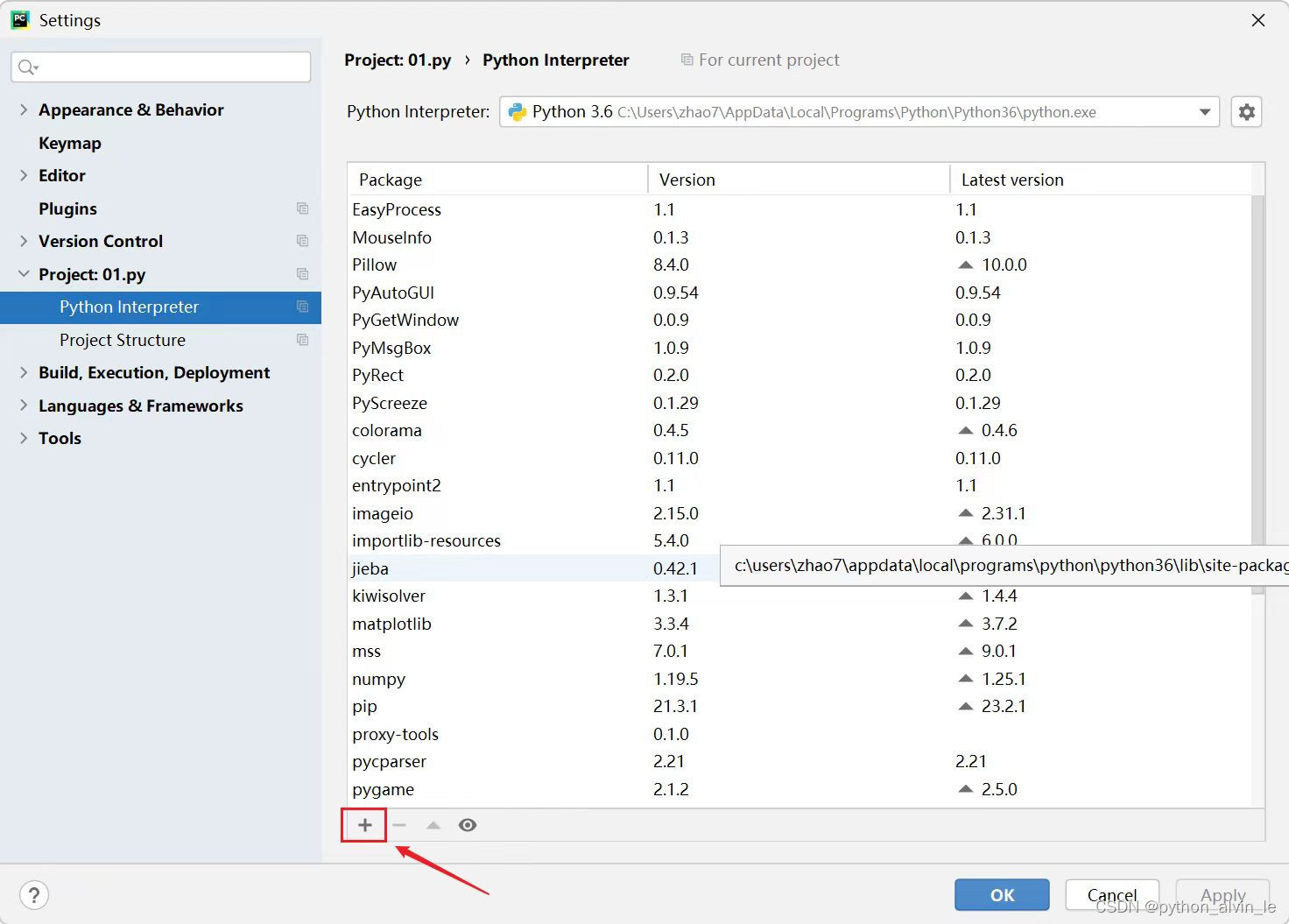The width and height of the screenshot is (1289, 924).
Task: Click the upgrade arrow beside numpy 1.25.1
Action: (x=965, y=679)
